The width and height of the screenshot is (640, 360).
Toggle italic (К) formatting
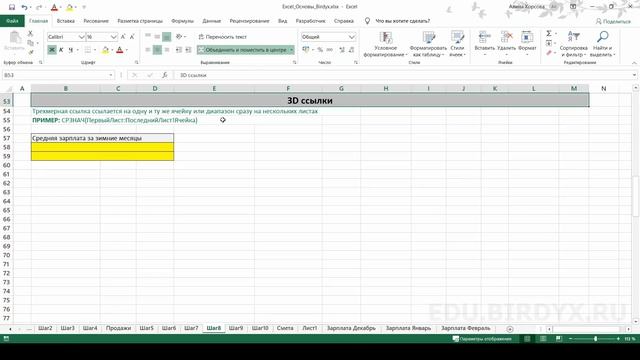point(61,50)
